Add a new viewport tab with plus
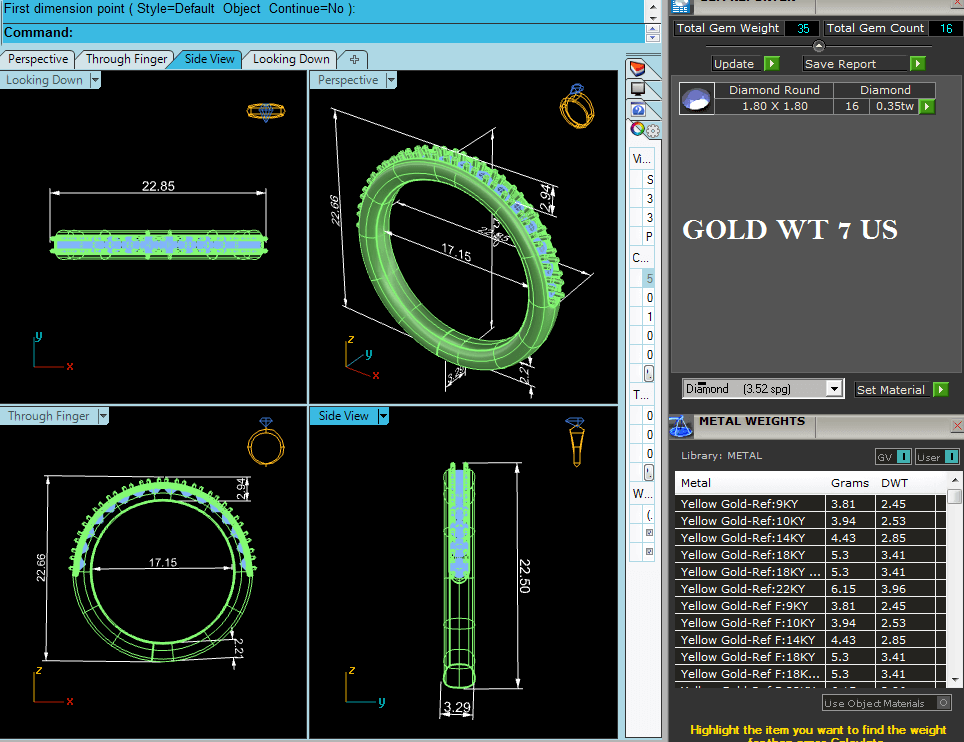Screen dimensions: 964x742 click(354, 59)
